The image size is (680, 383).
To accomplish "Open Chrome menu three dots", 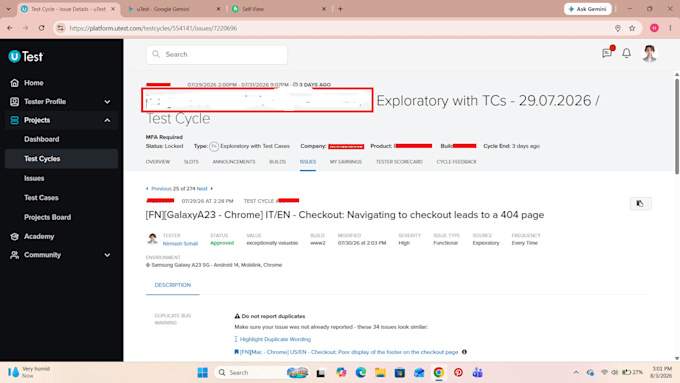I will click(x=670, y=28).
